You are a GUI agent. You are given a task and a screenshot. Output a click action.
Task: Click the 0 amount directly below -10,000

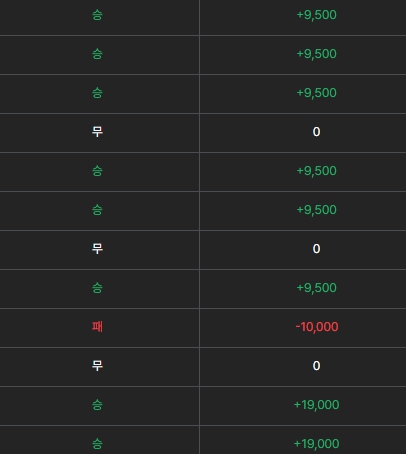(x=317, y=366)
